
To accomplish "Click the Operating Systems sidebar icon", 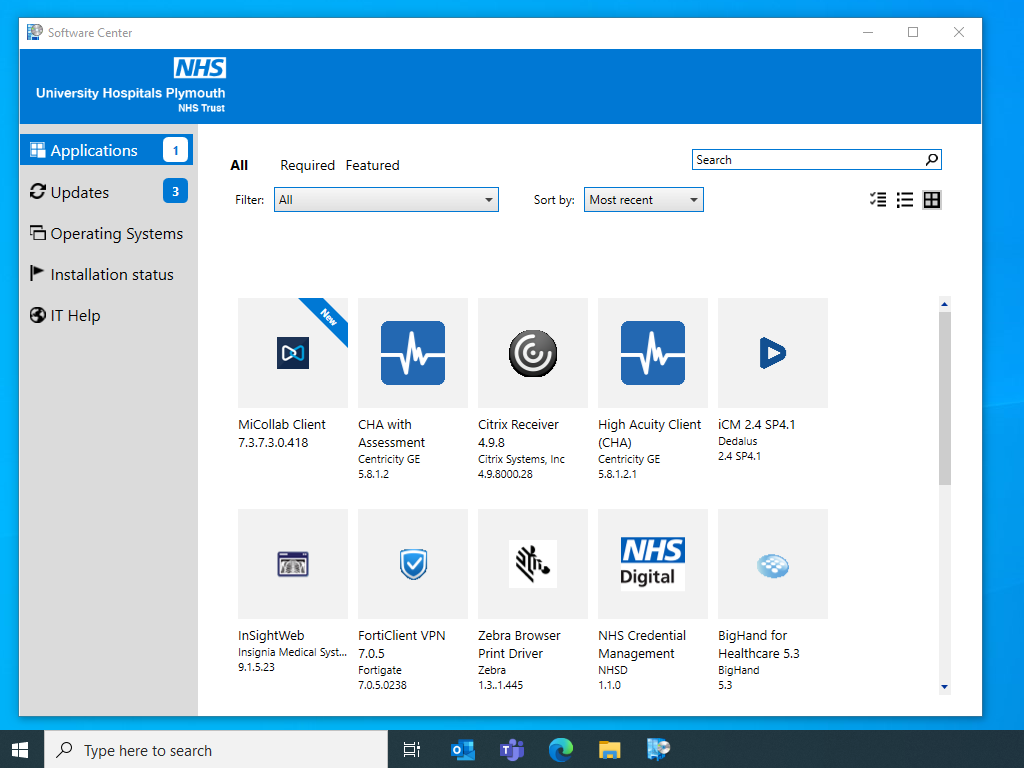I will [38, 232].
